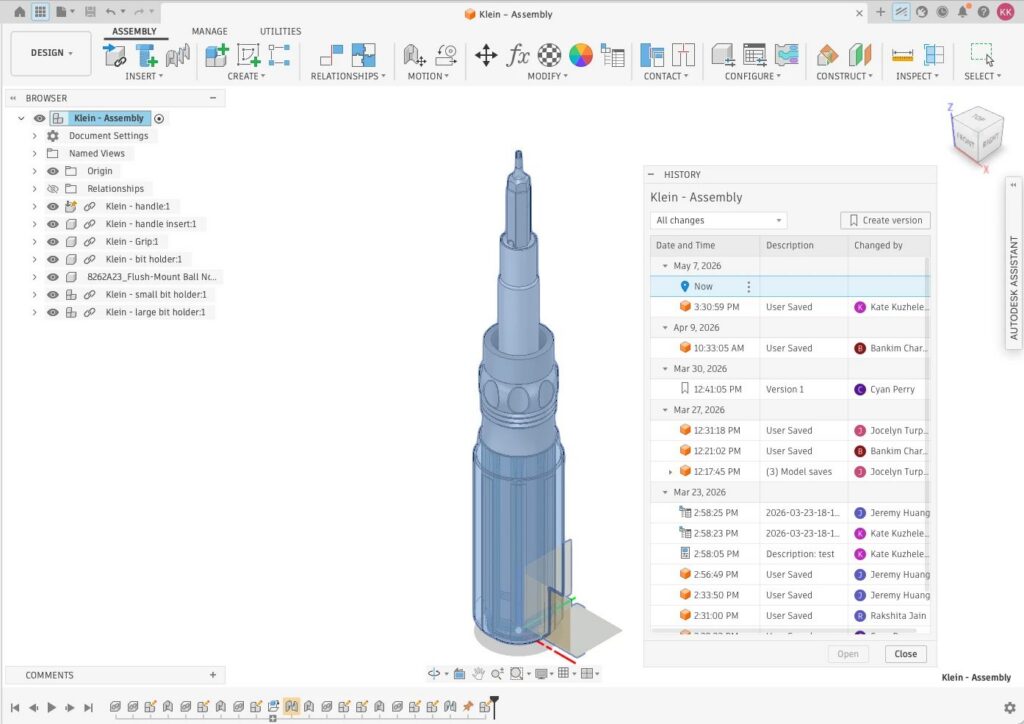
Task: Click the Save icon in the top bar
Action: click(90, 12)
